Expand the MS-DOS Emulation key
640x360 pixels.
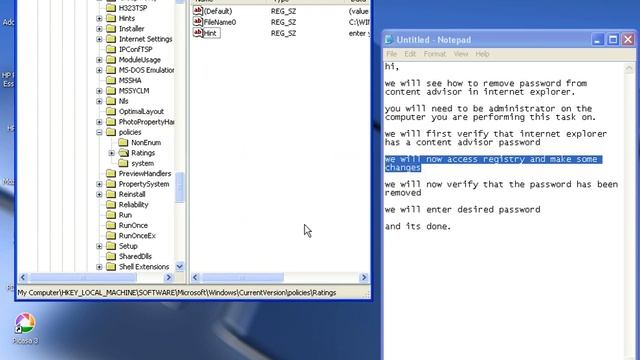pyautogui.click(x=99, y=70)
